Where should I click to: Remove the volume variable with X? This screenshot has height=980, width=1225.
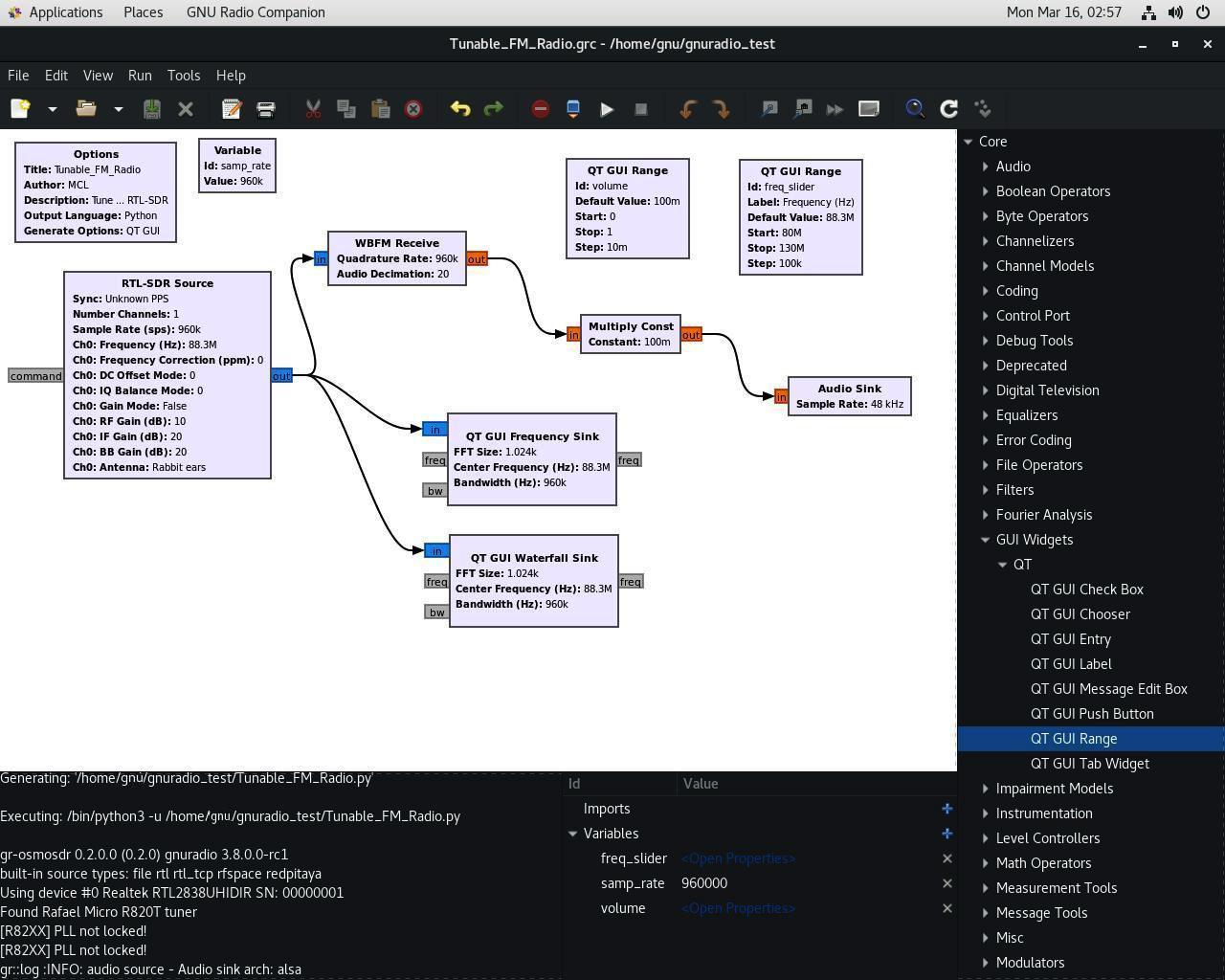click(947, 908)
